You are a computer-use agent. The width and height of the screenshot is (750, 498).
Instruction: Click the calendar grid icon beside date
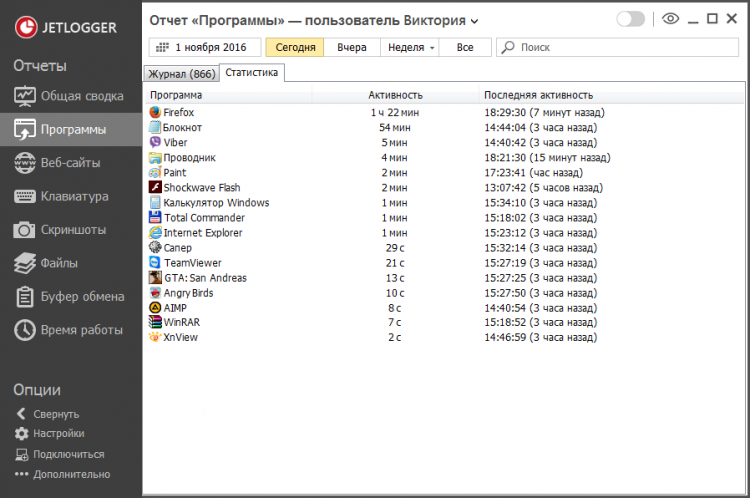[163, 47]
